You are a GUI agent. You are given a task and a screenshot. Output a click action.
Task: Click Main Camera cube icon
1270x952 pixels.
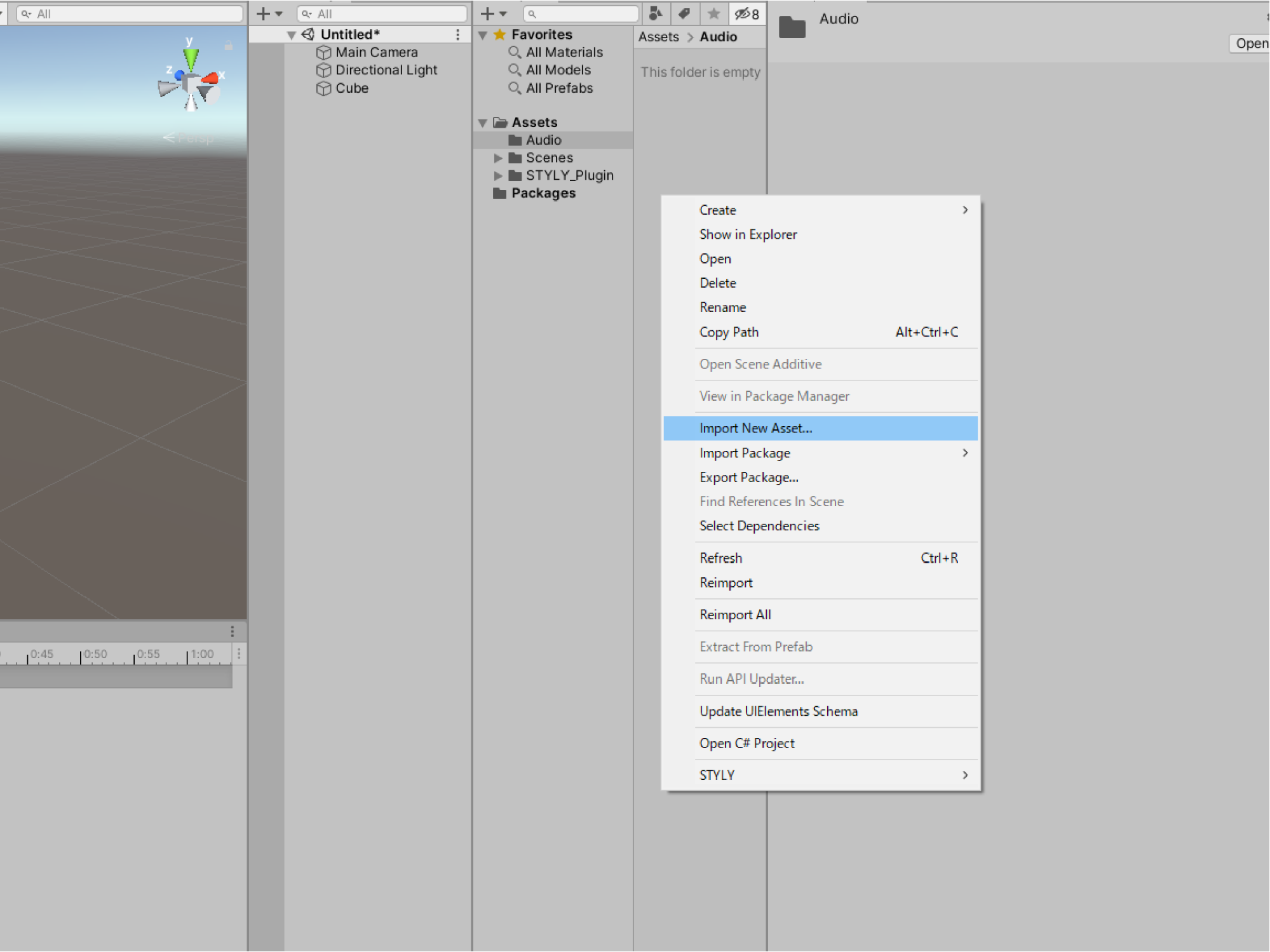pos(324,52)
